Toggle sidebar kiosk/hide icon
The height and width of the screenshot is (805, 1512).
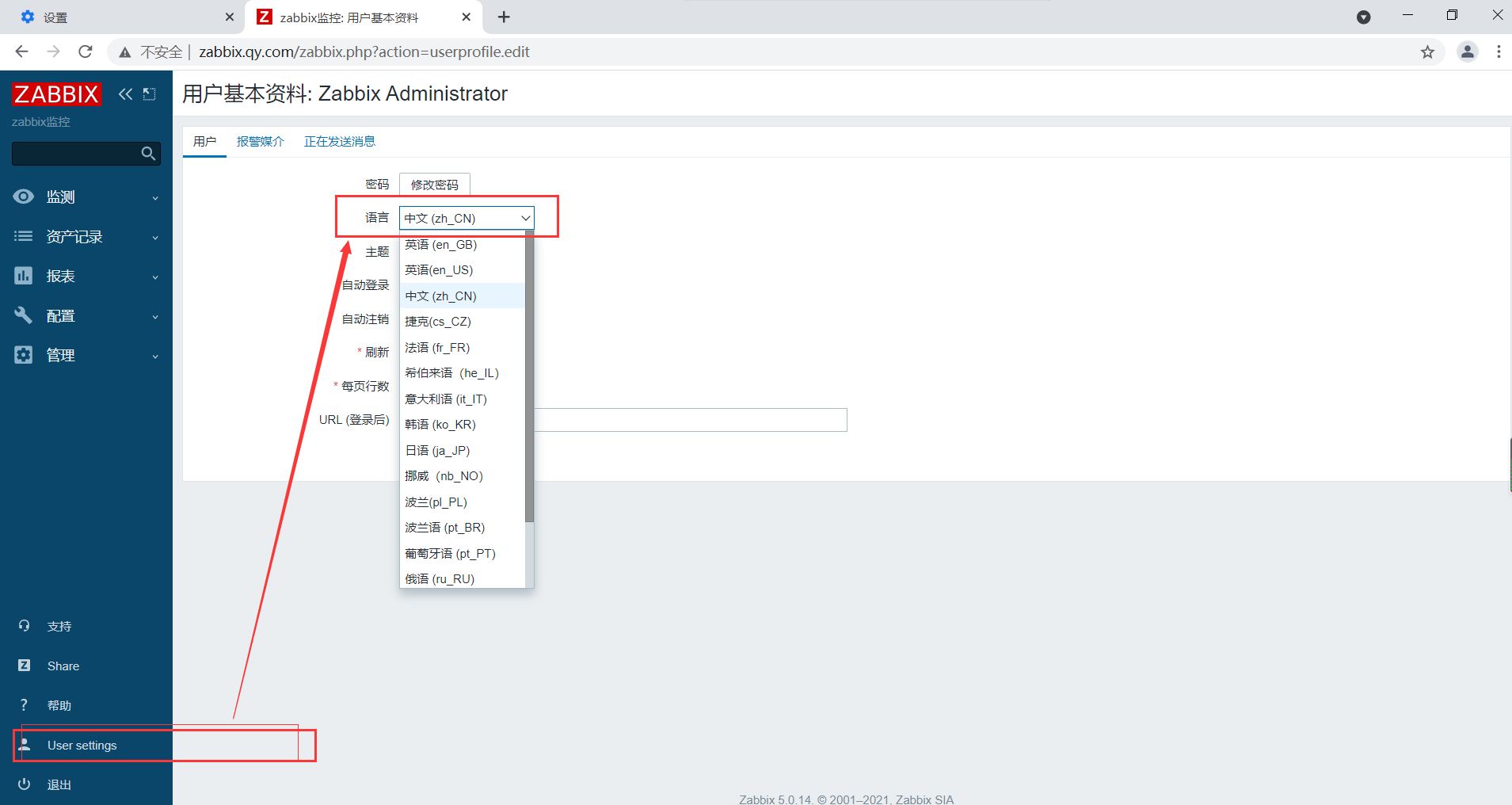[149, 94]
